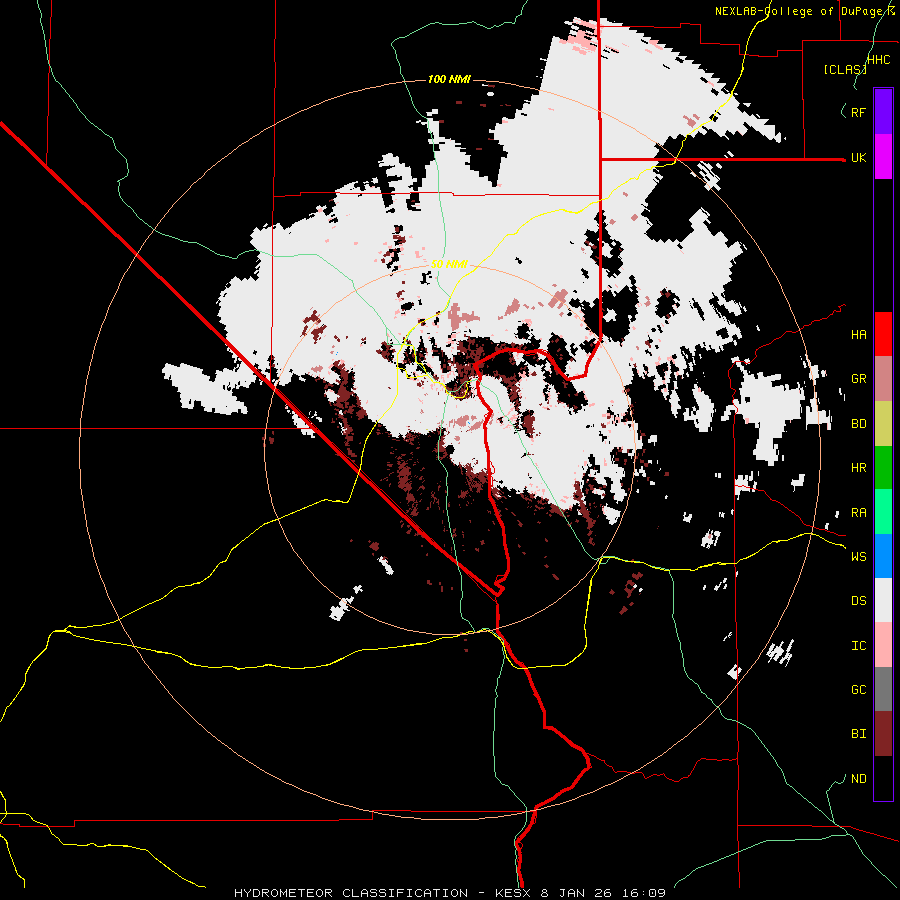Click the 'RF' legend label
The width and height of the screenshot is (900, 900).
pyautogui.click(x=858, y=112)
